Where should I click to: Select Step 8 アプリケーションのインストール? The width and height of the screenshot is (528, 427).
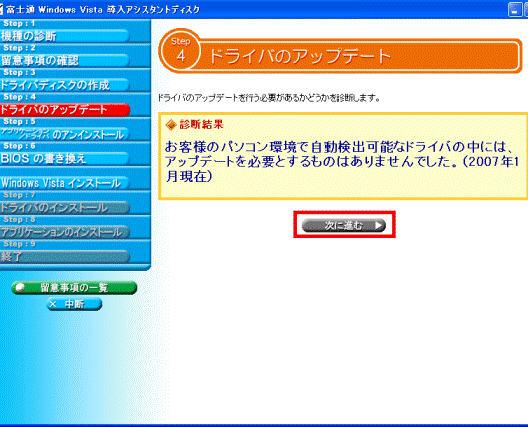click(x=65, y=232)
